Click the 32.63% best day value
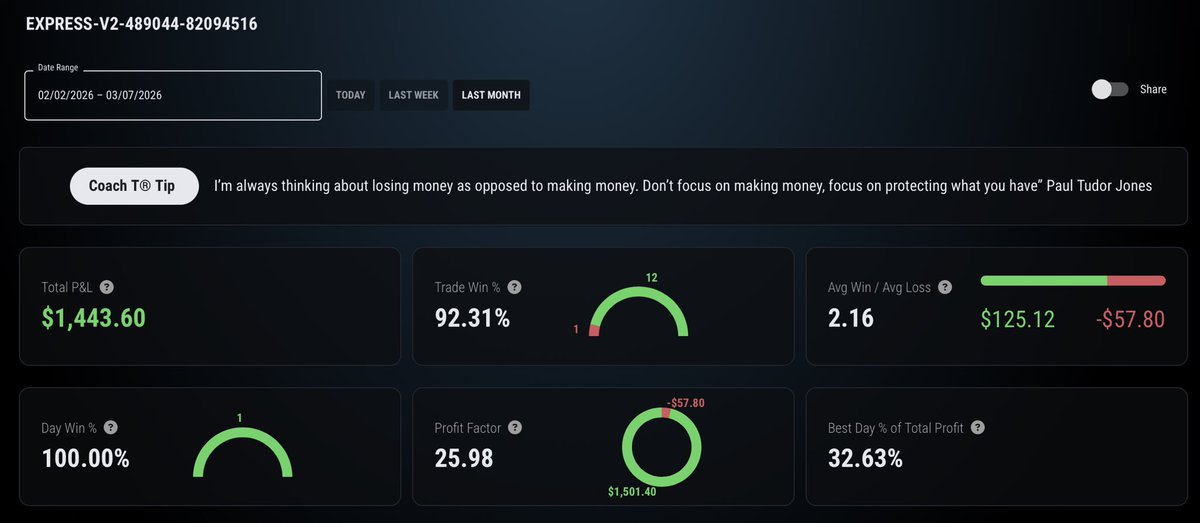Image resolution: width=1200 pixels, height=523 pixels. click(x=866, y=458)
